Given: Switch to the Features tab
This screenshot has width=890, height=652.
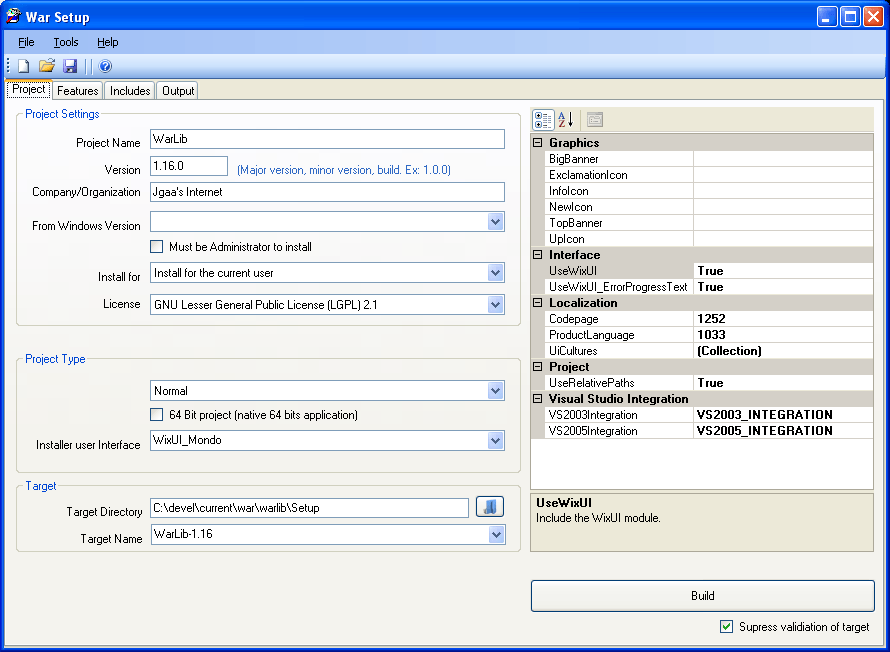Looking at the screenshot, I should coord(77,91).
